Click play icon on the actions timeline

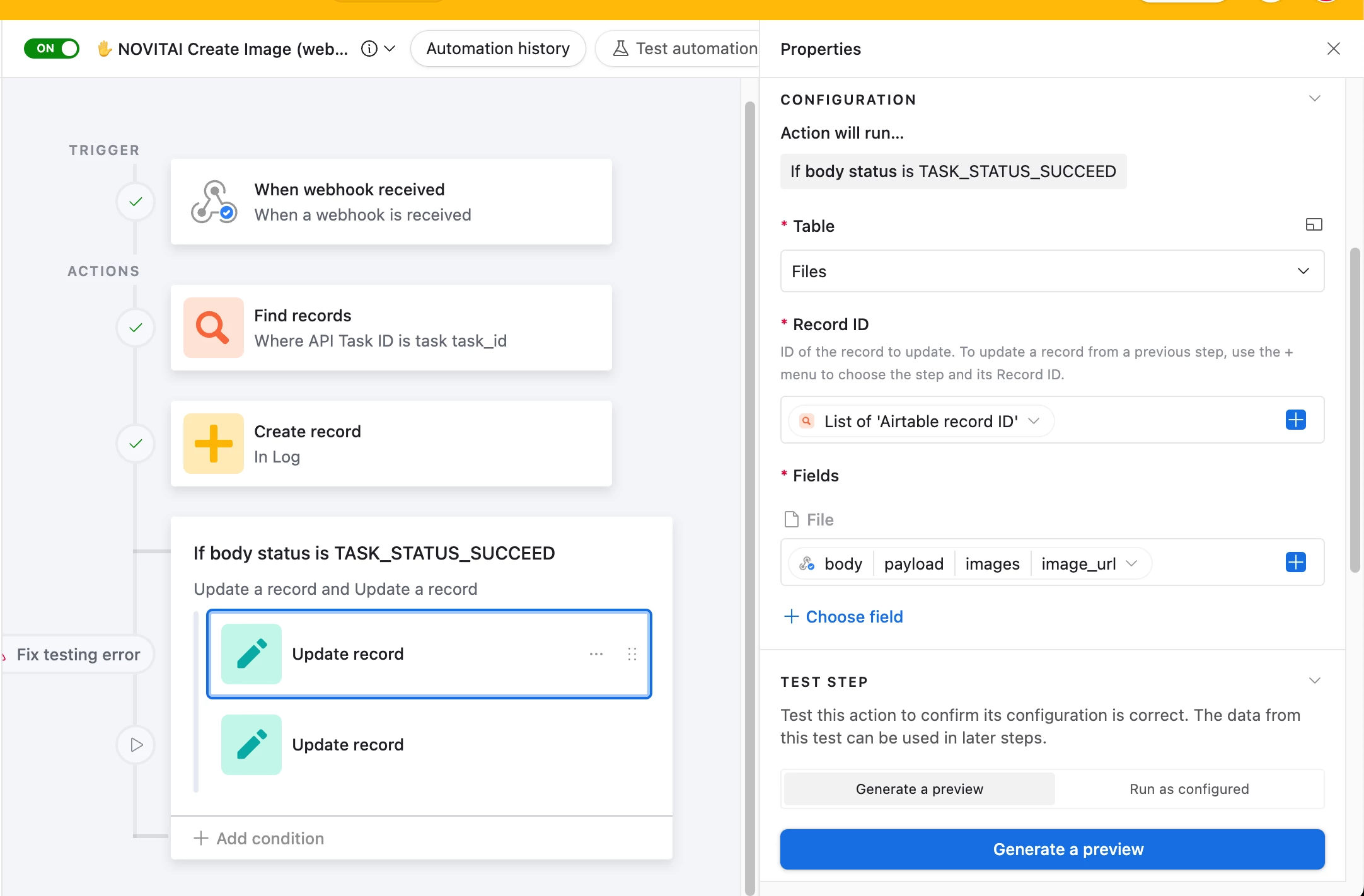tap(136, 745)
